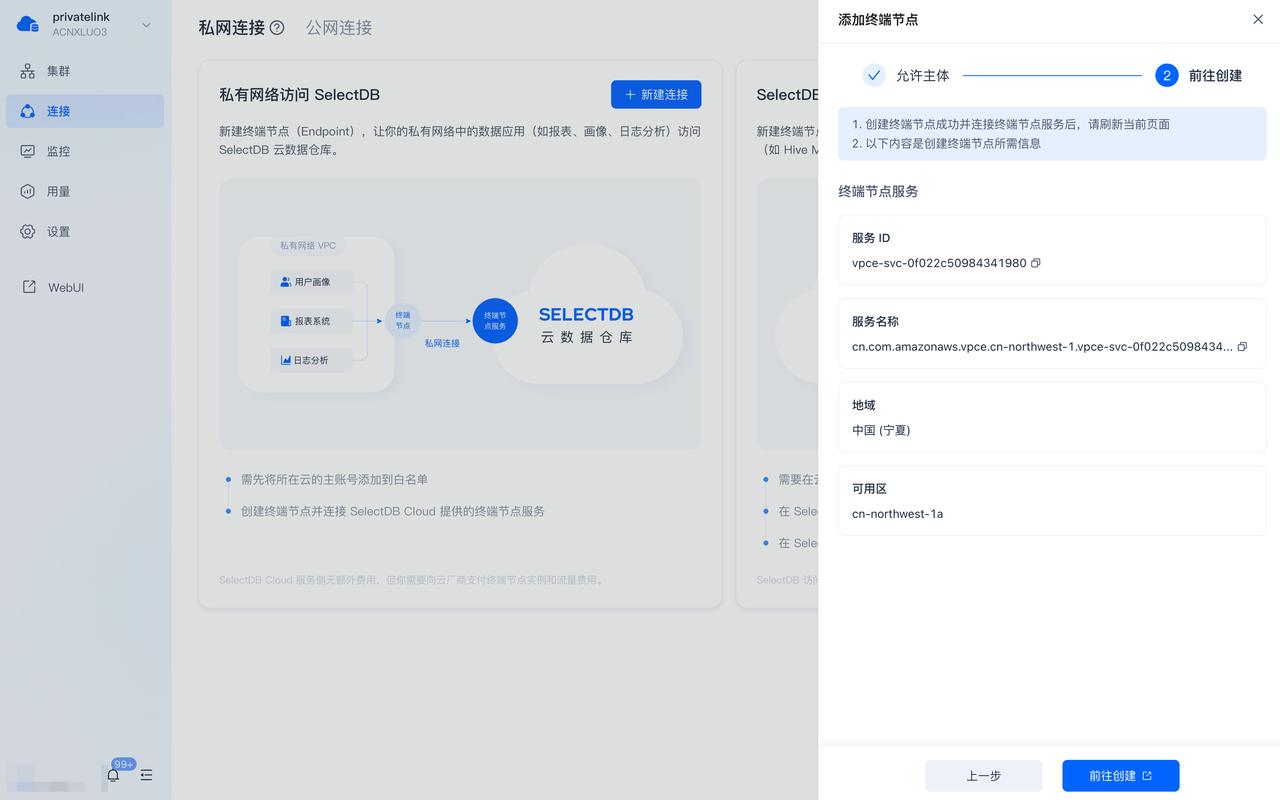Open notifications bell with 99+ badge

click(x=113, y=775)
